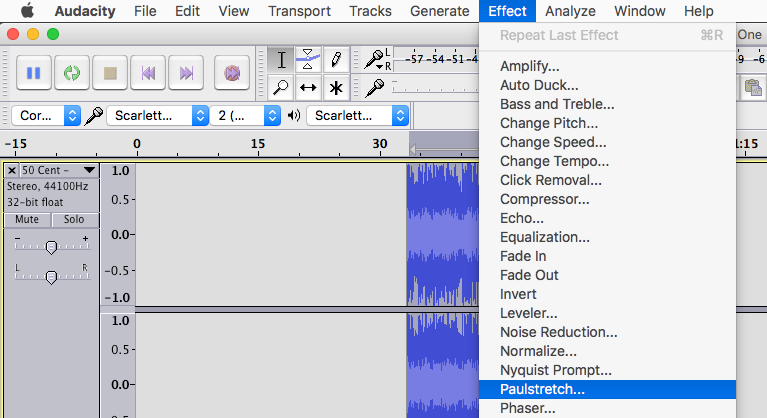Viewport: 767px width, 418px height.
Task: Choose Nyquist Prompt... effect
Action: click(608, 370)
